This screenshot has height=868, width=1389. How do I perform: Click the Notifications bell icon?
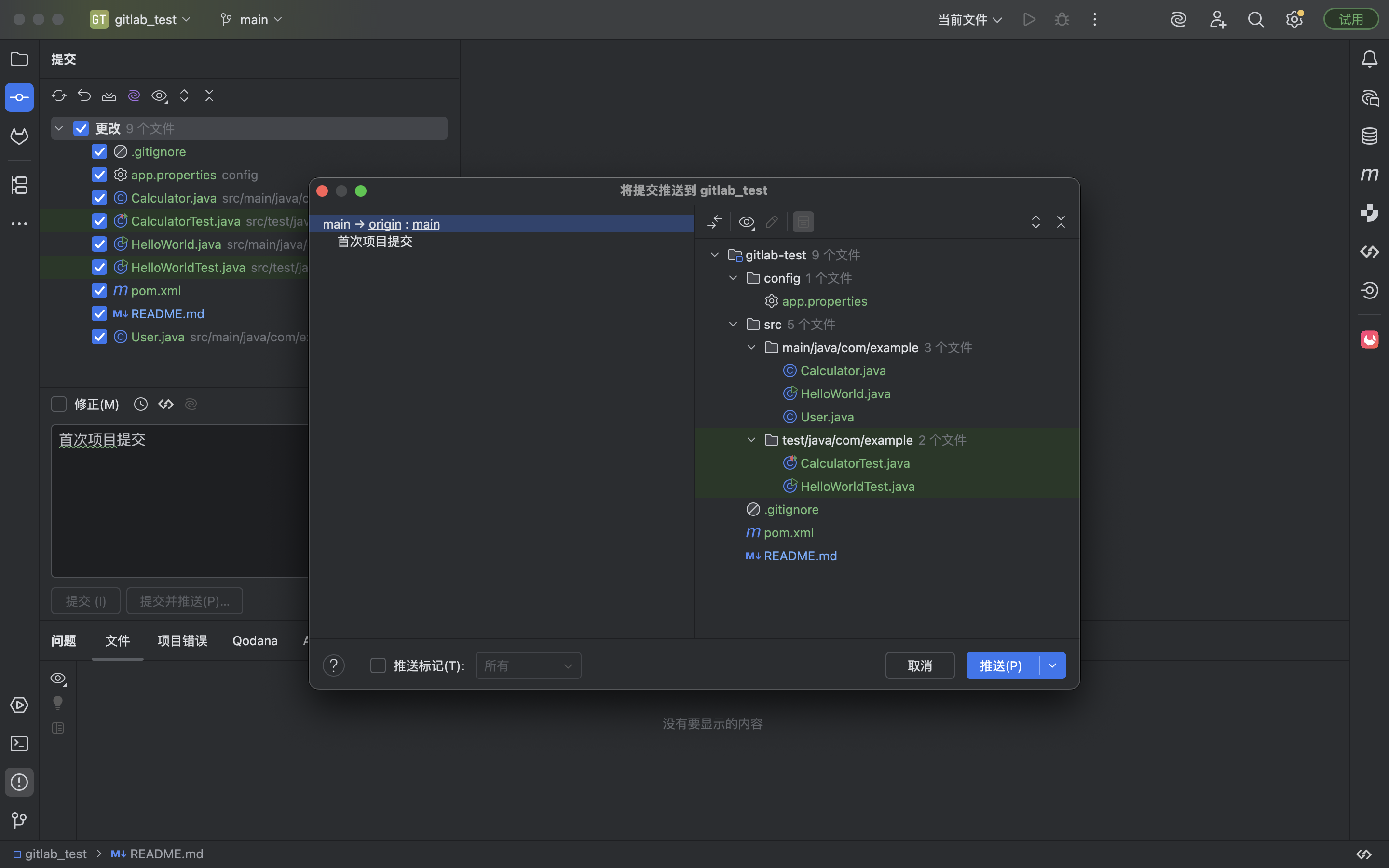1370,58
